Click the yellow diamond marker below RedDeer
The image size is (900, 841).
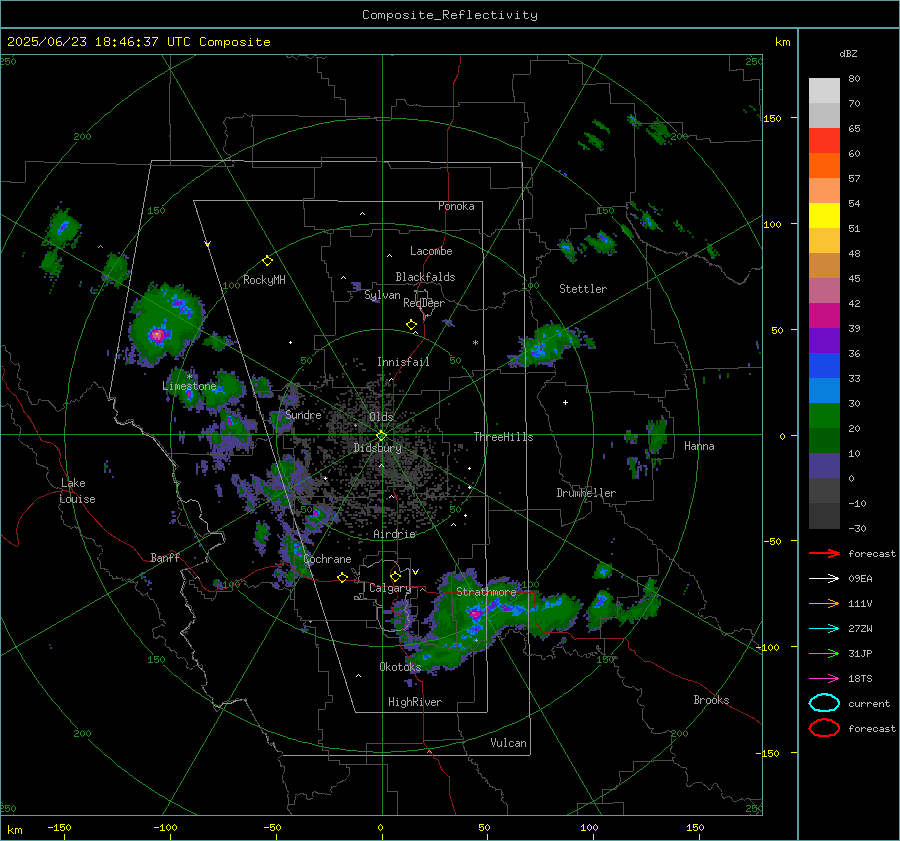[x=411, y=325]
